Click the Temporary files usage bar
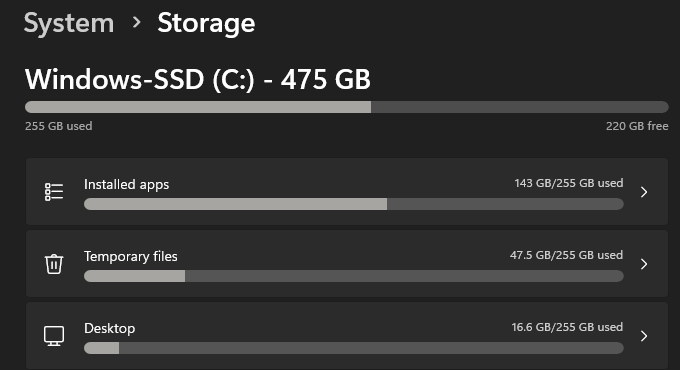 click(354, 276)
